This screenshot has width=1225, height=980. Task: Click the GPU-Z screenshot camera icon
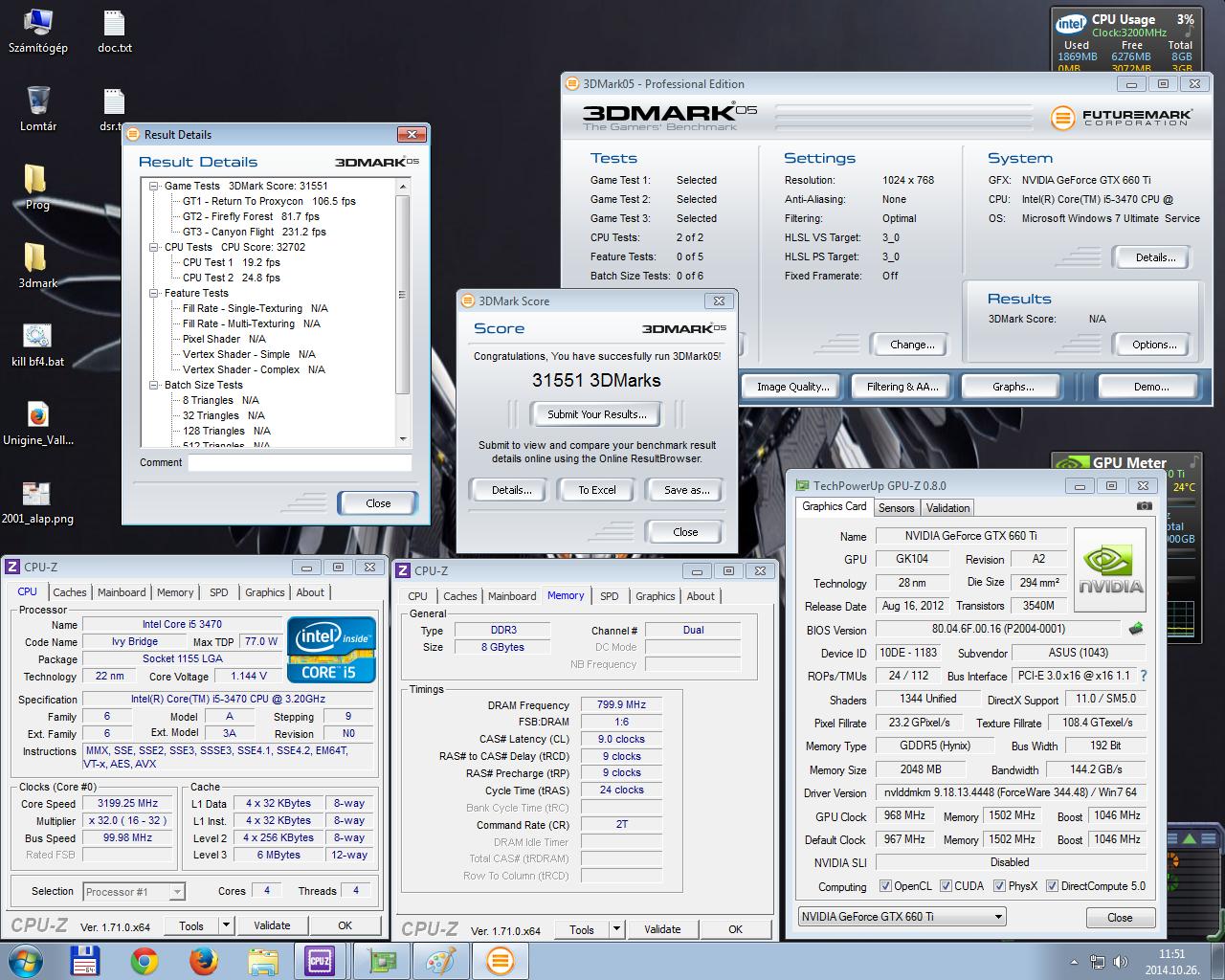coord(1144,506)
